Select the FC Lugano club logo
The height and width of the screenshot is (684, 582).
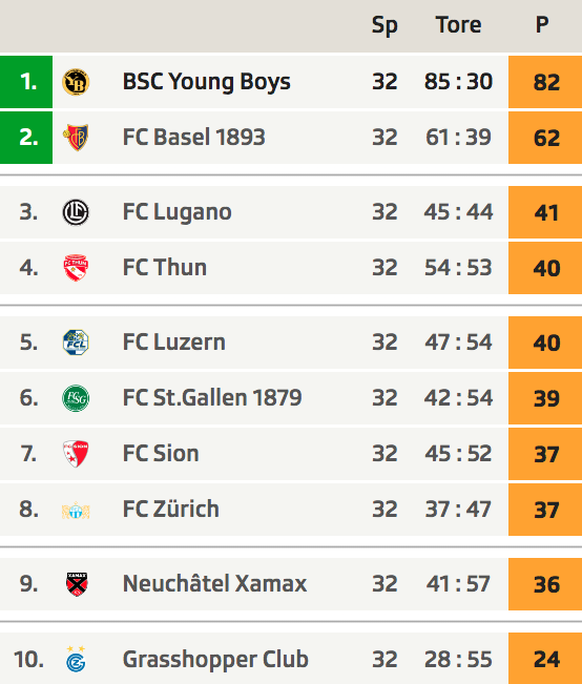pos(76,212)
